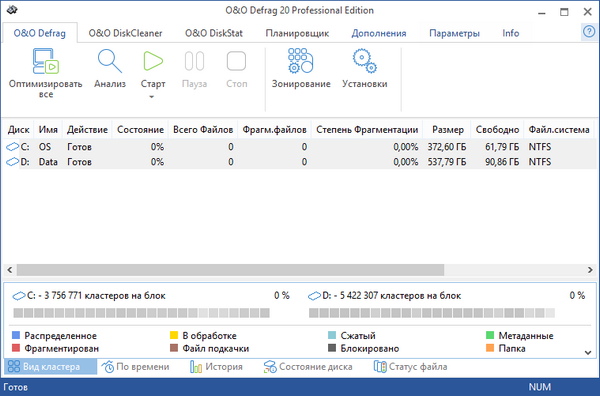The height and width of the screenshot is (396, 600).
Task: Click the scrollbar right arrow
Action: pos(590,270)
